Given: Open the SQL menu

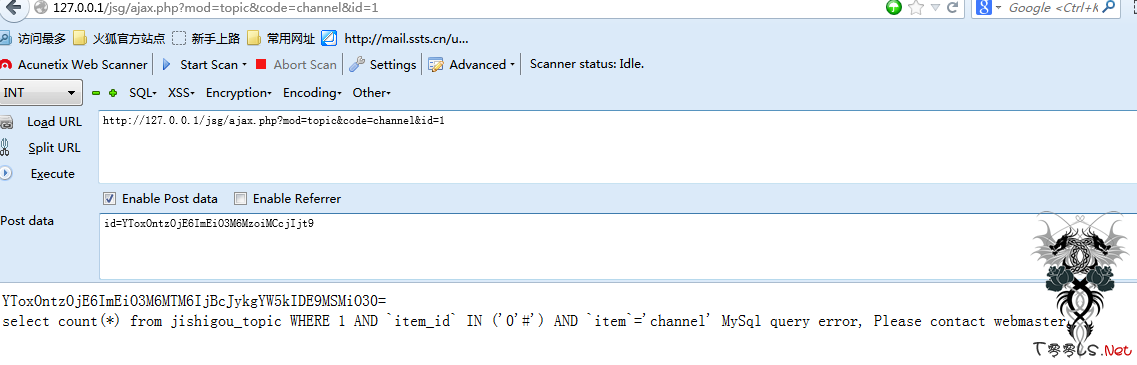Looking at the screenshot, I should pos(143,93).
